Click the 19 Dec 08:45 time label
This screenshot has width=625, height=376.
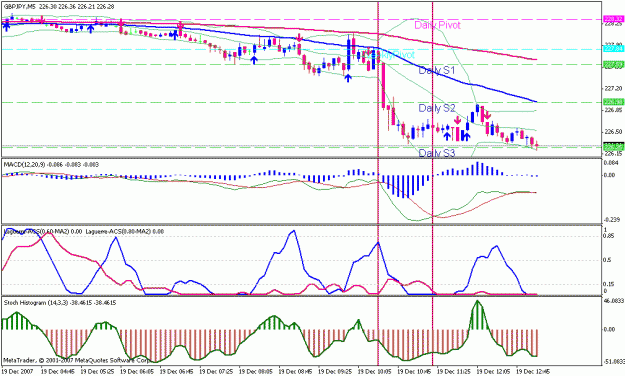(294, 371)
